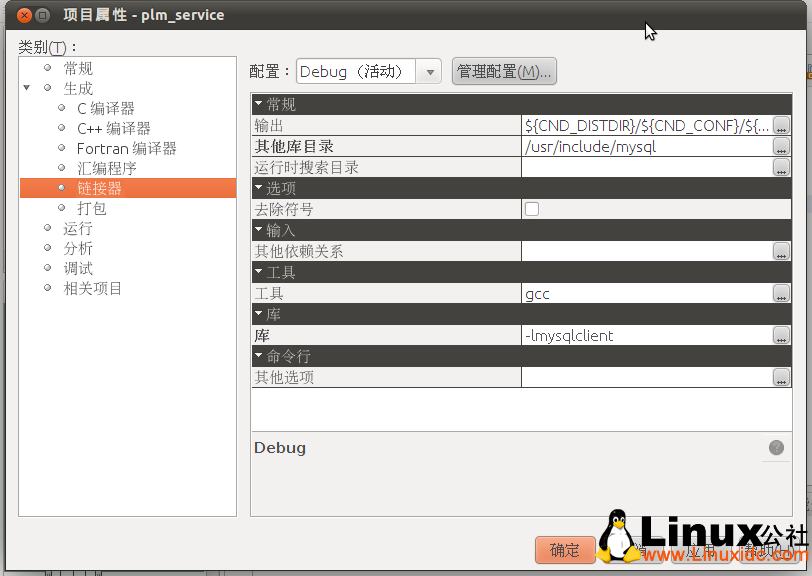The image size is (812, 576).
Task: Click the 管理配置(M)... button
Action: coord(504,72)
